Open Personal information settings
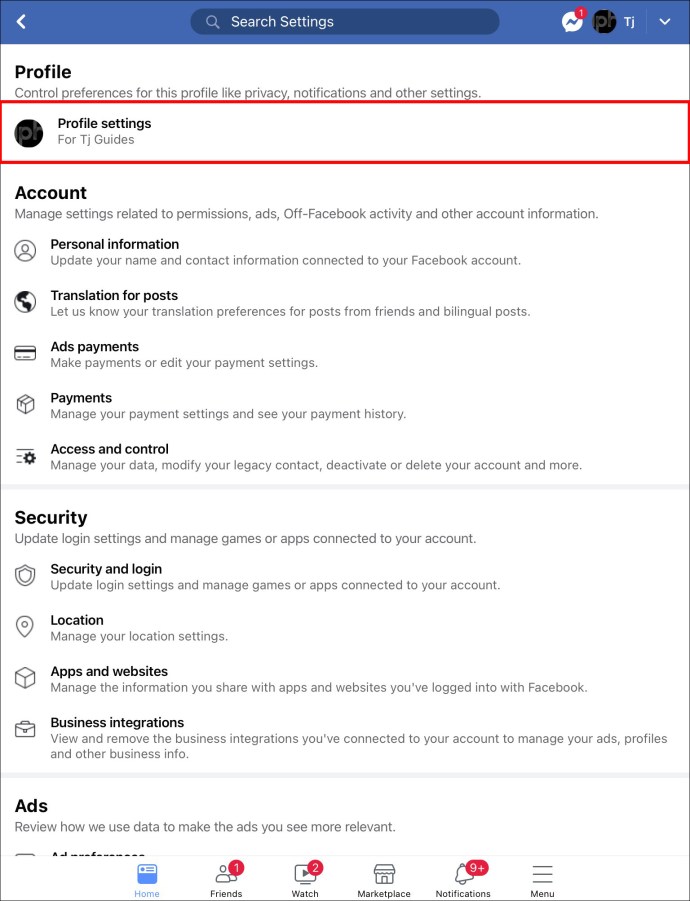This screenshot has width=690, height=901. click(345, 252)
